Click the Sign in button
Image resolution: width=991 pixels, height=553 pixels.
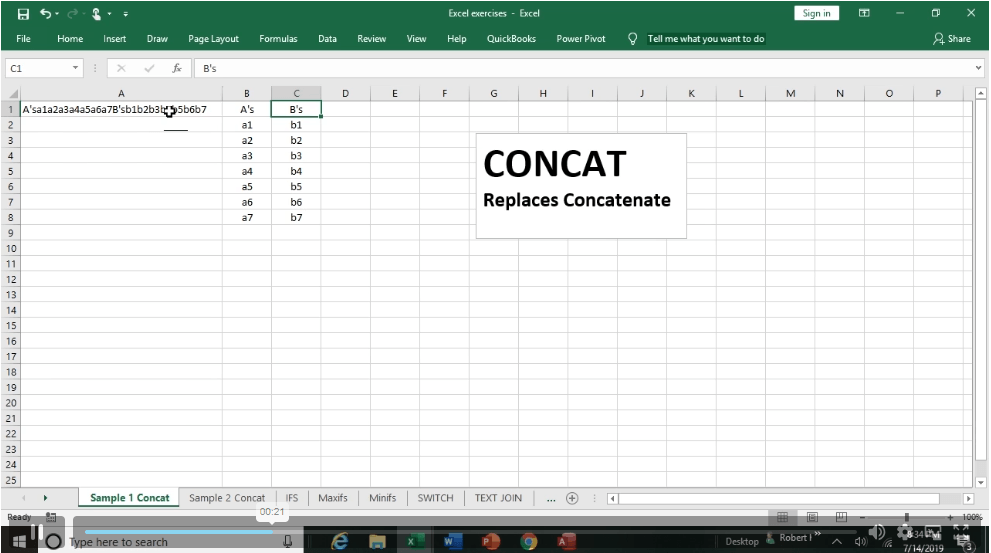(817, 13)
